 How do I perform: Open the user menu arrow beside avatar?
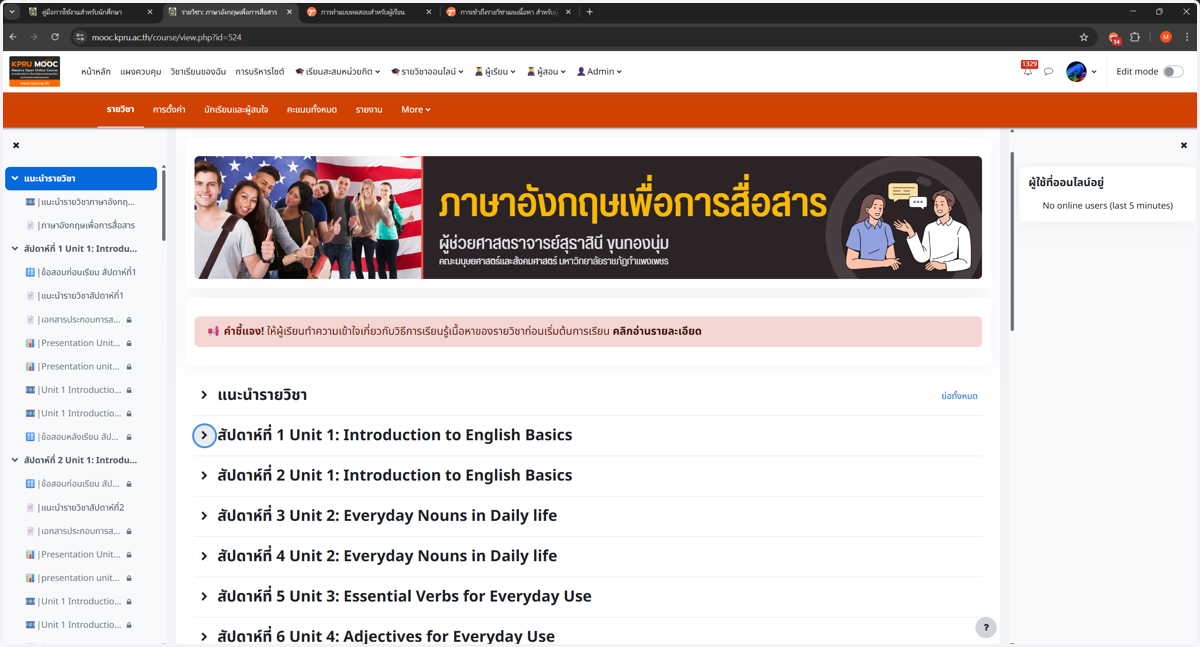pos(1094,72)
